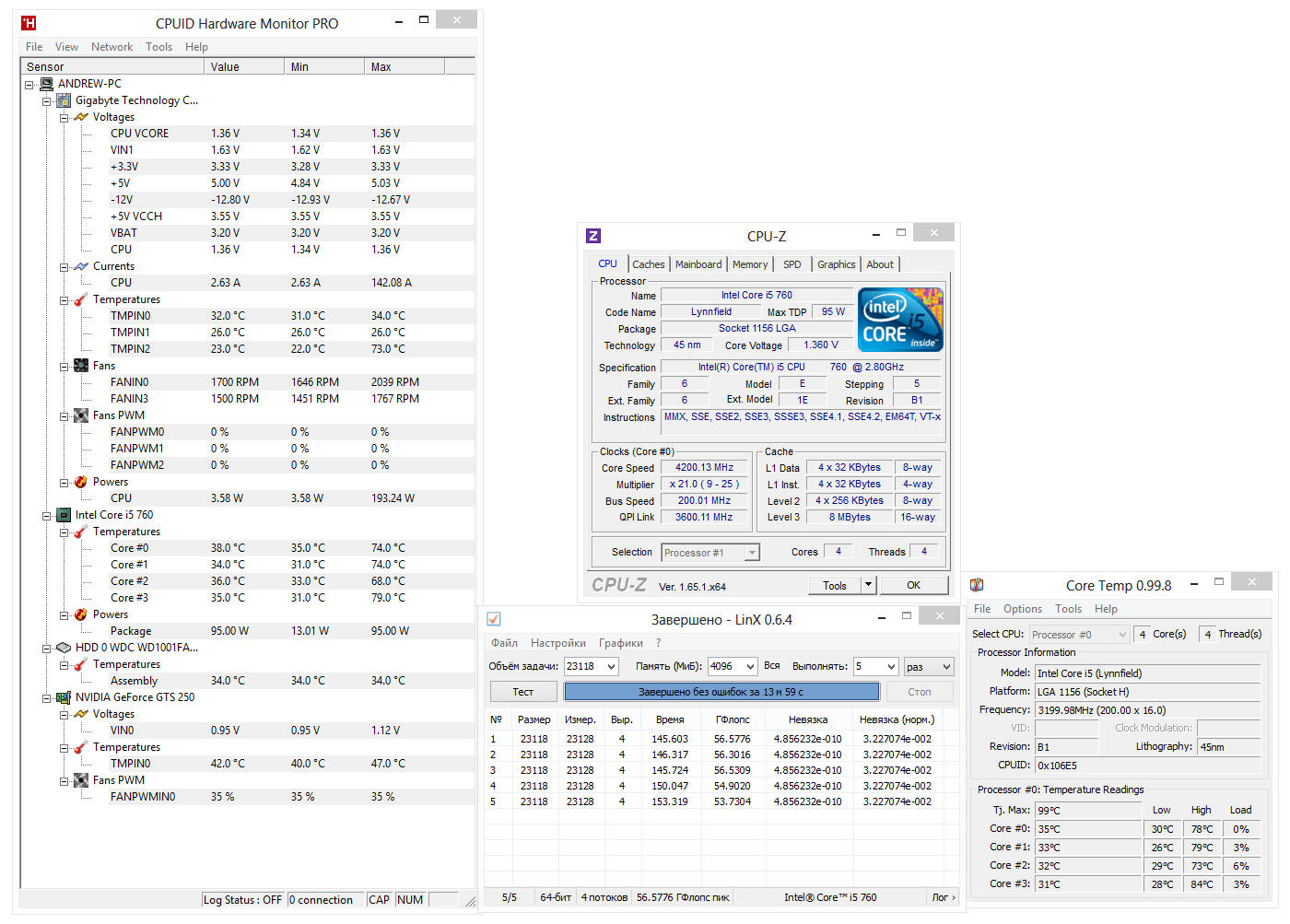Click the Gigabyte Technology motherboard icon
This screenshot has width=1290, height=924.
click(64, 100)
